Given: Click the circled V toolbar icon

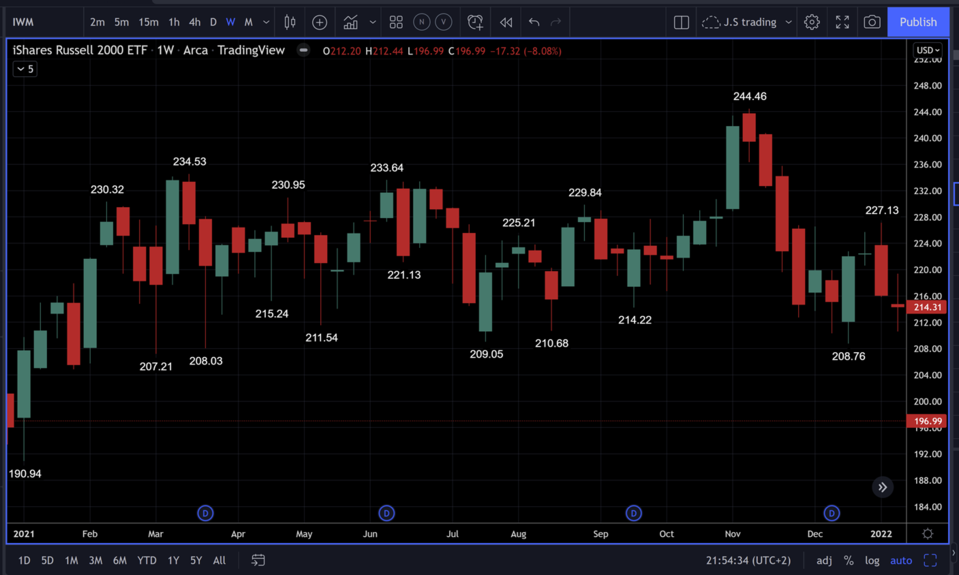Looking at the screenshot, I should click(x=443, y=22).
